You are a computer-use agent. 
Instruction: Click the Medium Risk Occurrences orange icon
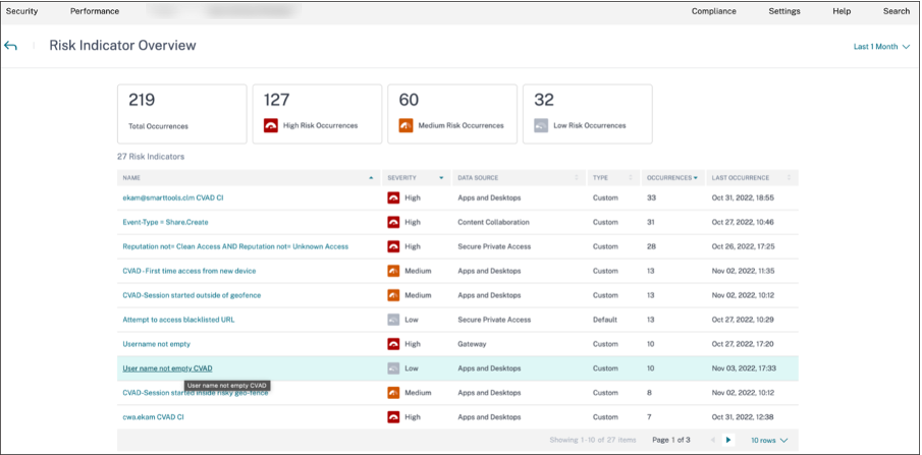coord(406,126)
